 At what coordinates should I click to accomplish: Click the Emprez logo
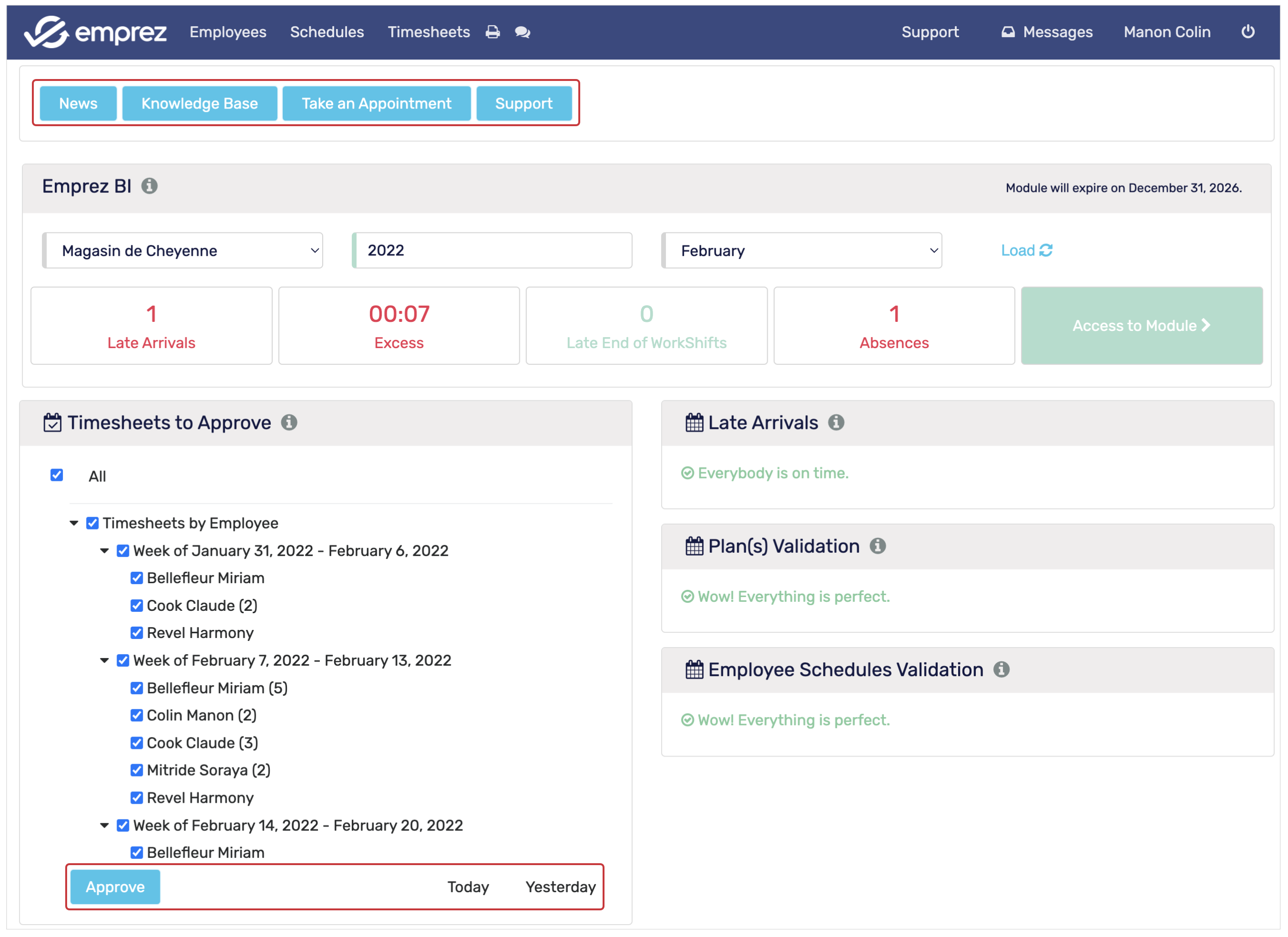click(95, 32)
